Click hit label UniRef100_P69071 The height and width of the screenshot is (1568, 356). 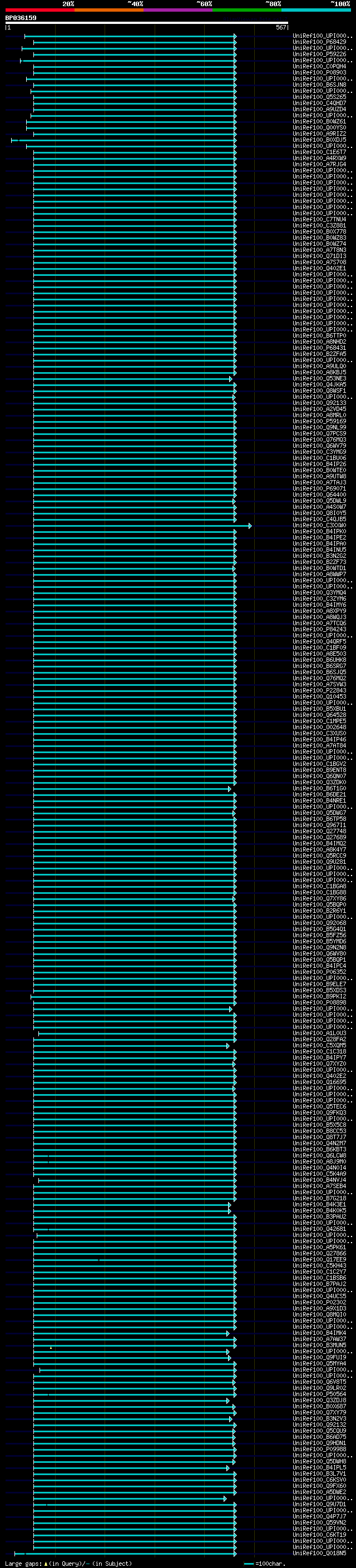tap(319, 488)
